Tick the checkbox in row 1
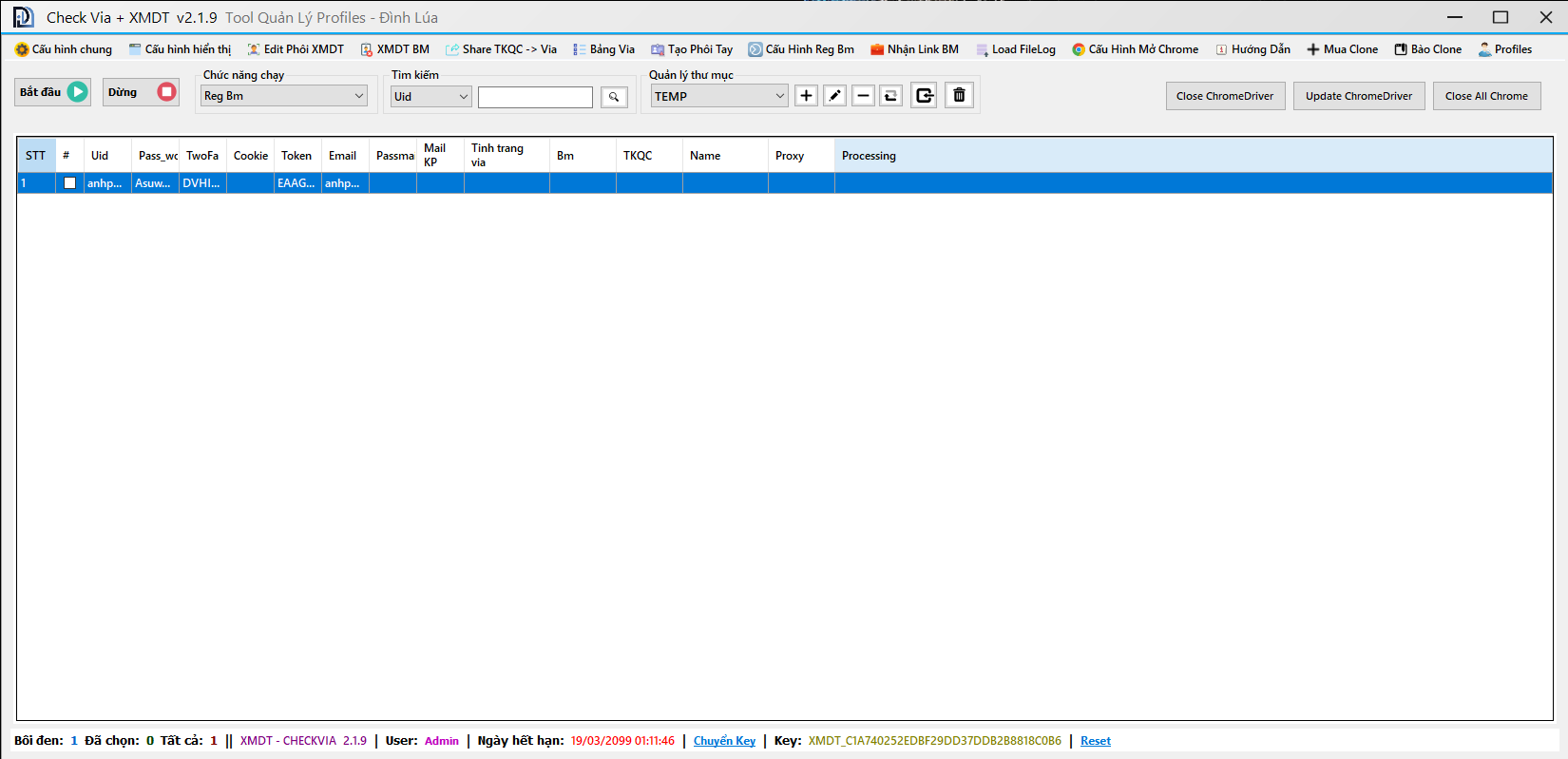 point(69,183)
